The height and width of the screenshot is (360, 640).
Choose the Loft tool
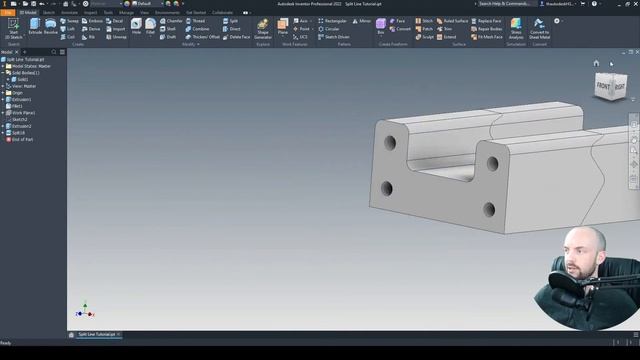(x=68, y=29)
